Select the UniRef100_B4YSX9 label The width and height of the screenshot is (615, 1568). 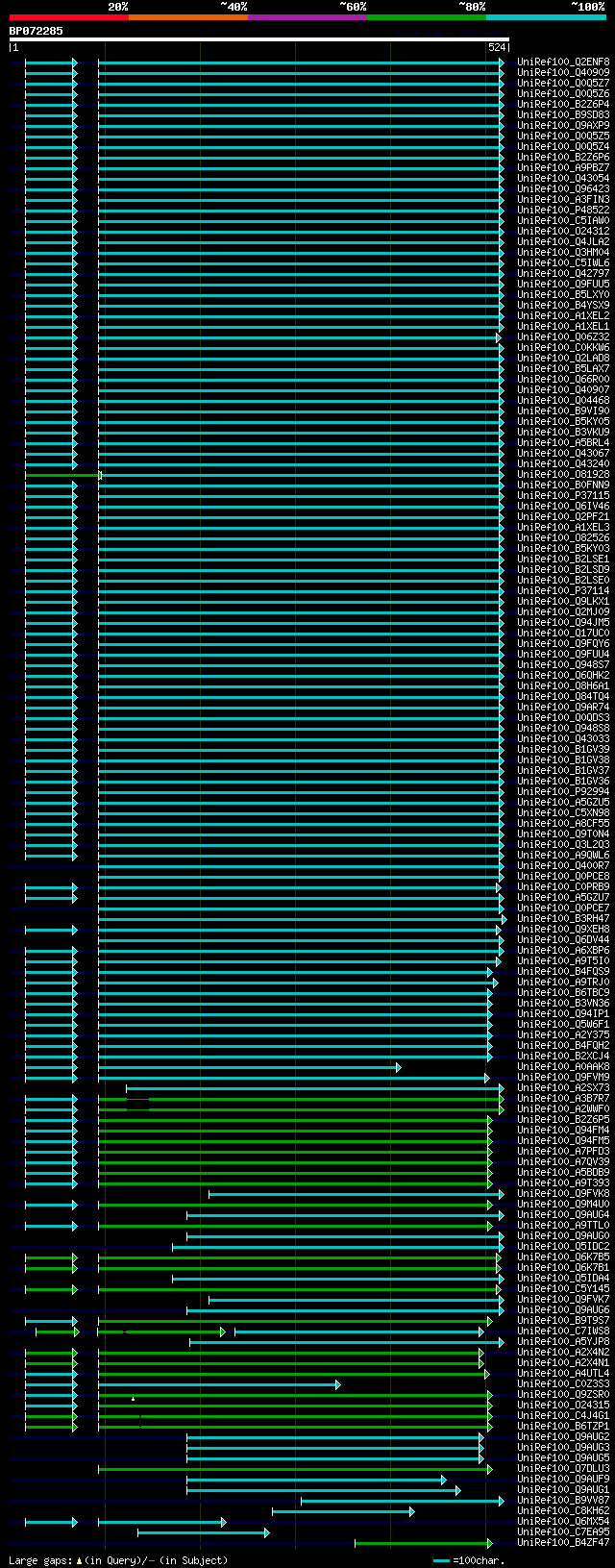[563, 305]
